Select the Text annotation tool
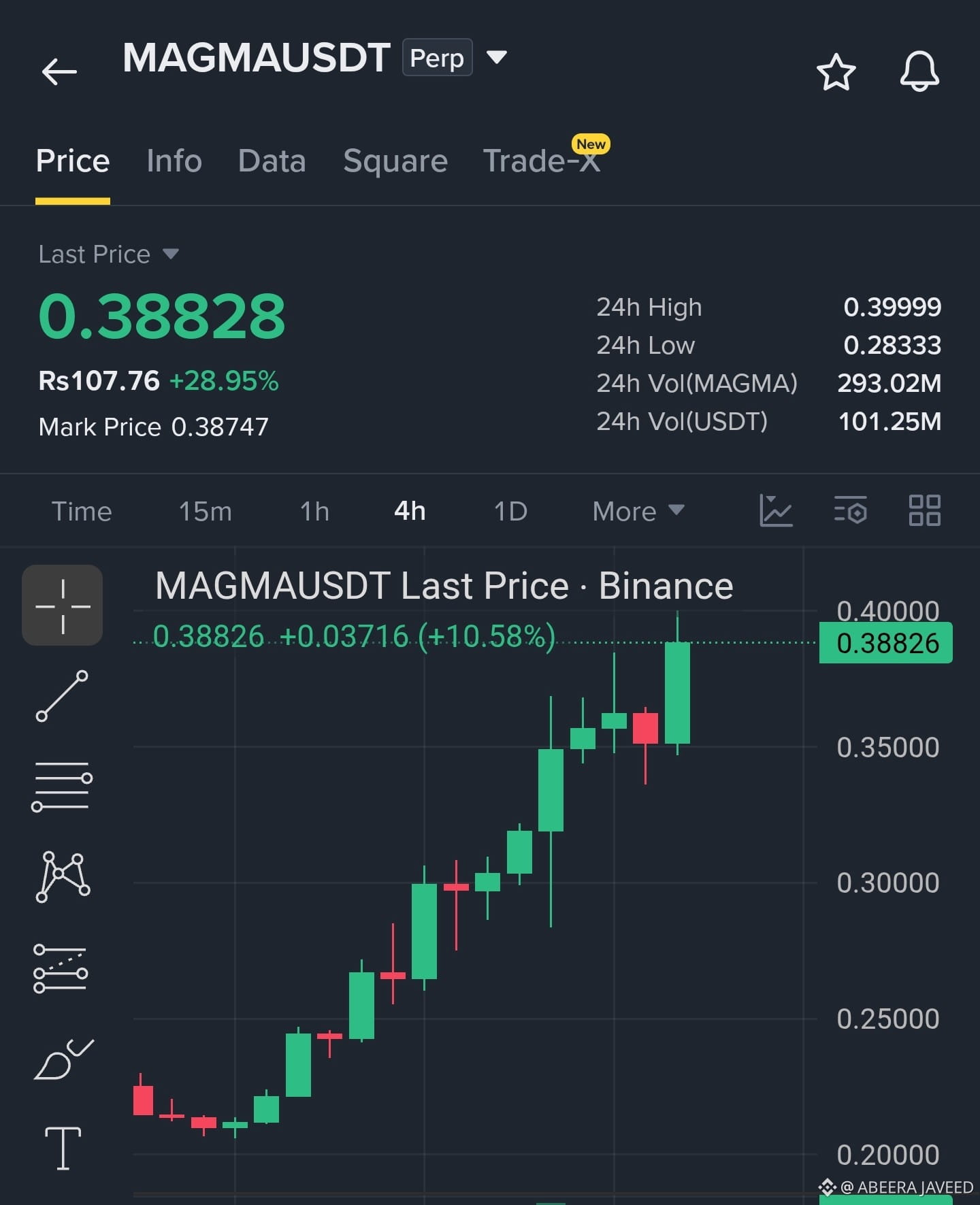The width and height of the screenshot is (980, 1205). pos(63,1149)
